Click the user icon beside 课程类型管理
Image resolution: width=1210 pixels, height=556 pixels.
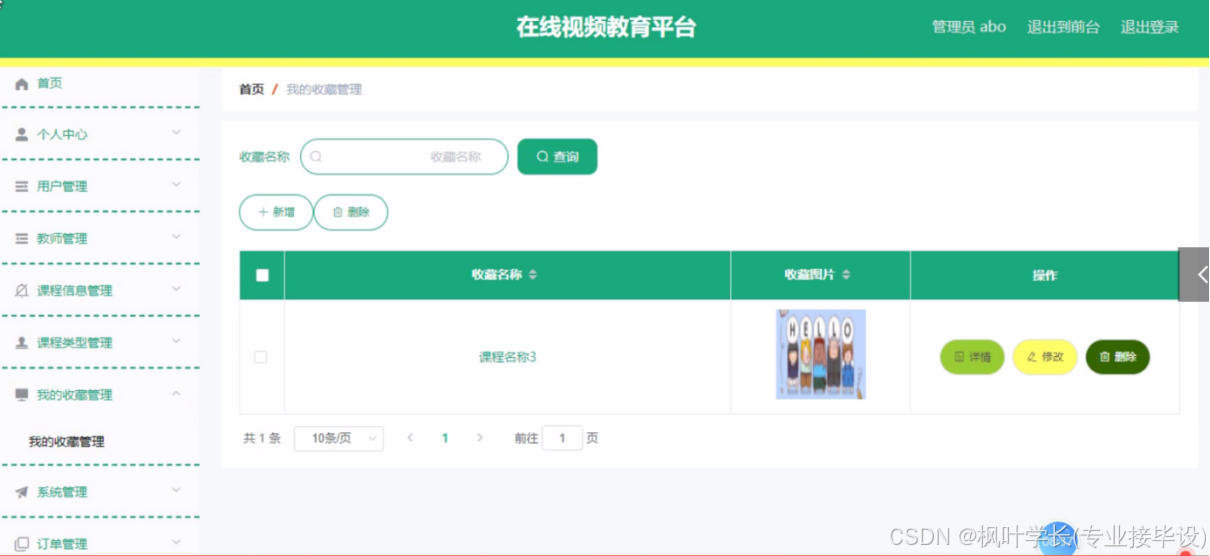(21, 342)
